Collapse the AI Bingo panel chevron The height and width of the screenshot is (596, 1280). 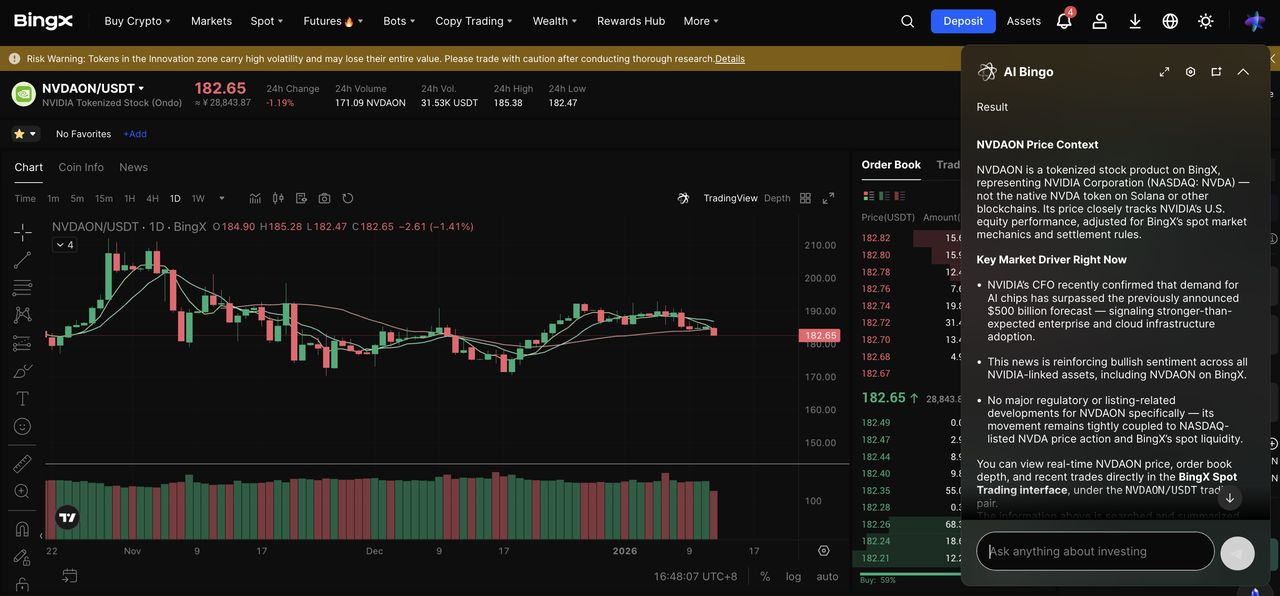(x=1243, y=72)
